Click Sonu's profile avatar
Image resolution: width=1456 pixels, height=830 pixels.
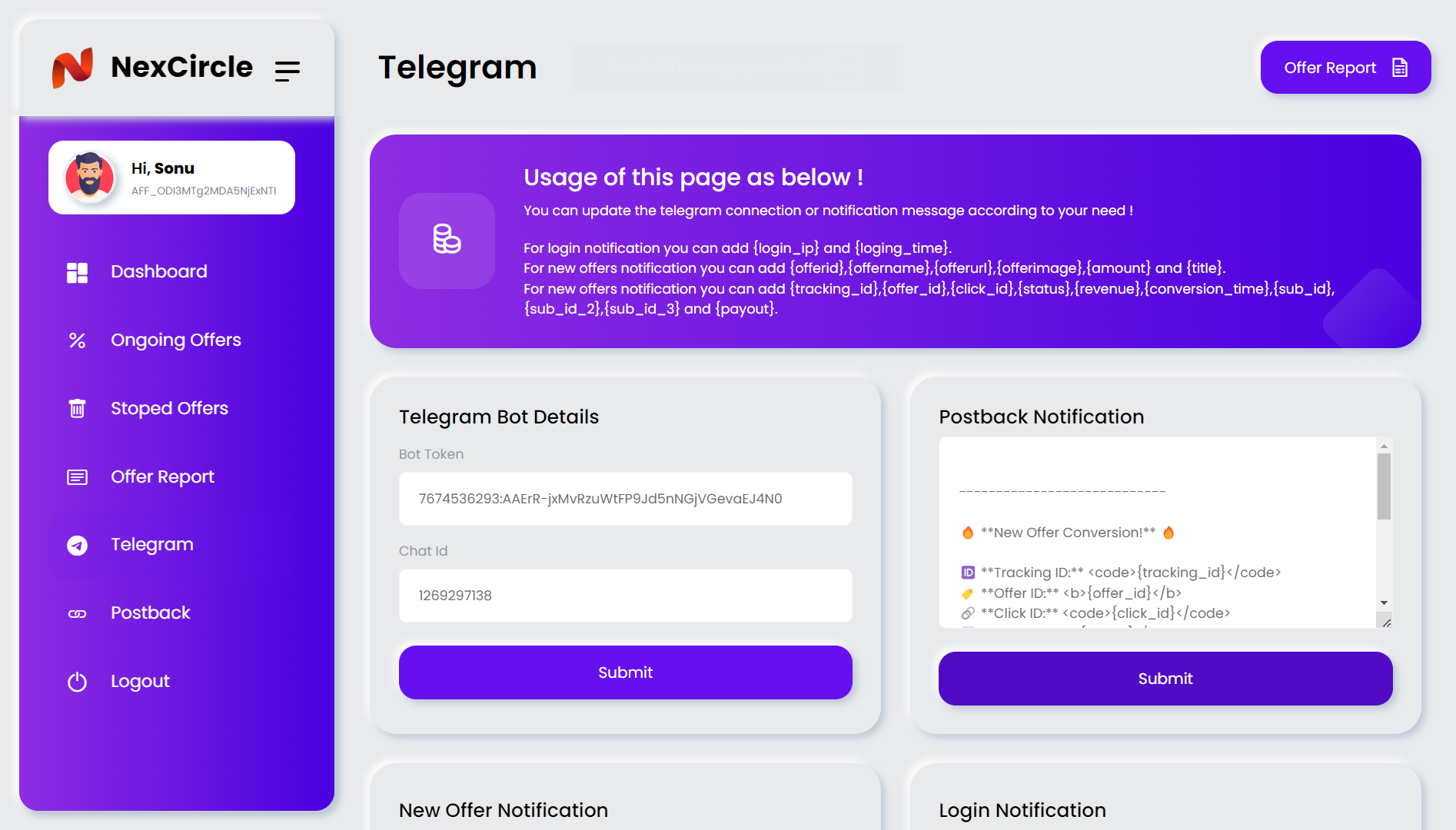click(90, 178)
